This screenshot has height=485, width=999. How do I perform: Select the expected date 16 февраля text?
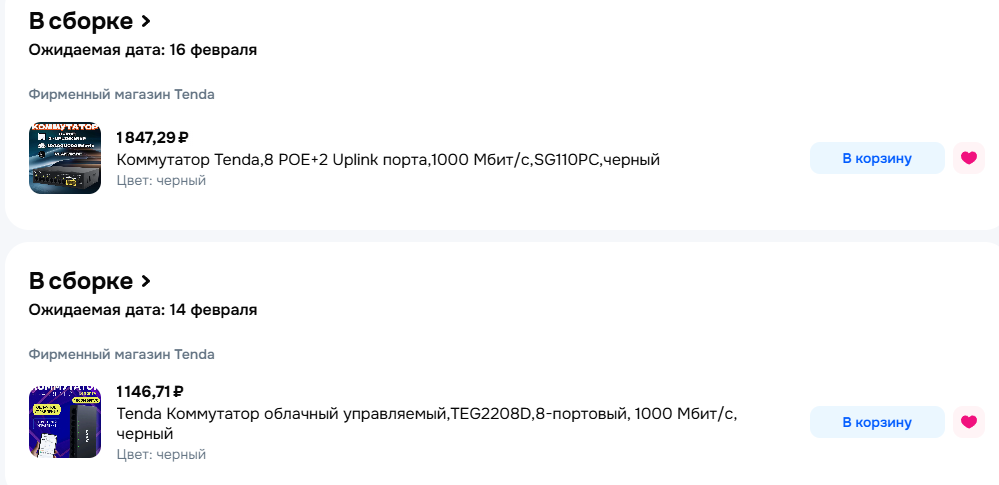[x=142, y=50]
